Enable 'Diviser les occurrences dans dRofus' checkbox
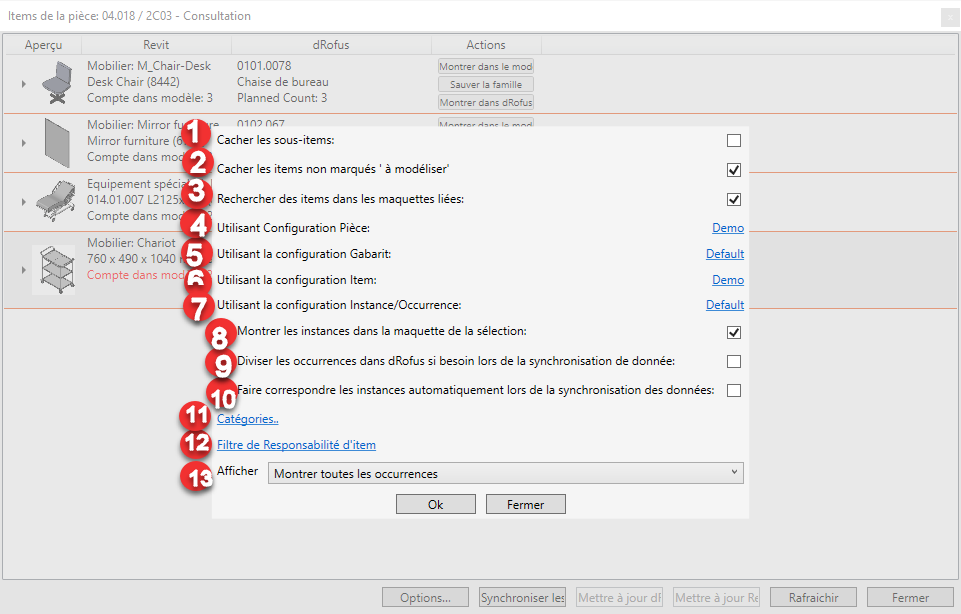961x614 pixels. (x=734, y=361)
